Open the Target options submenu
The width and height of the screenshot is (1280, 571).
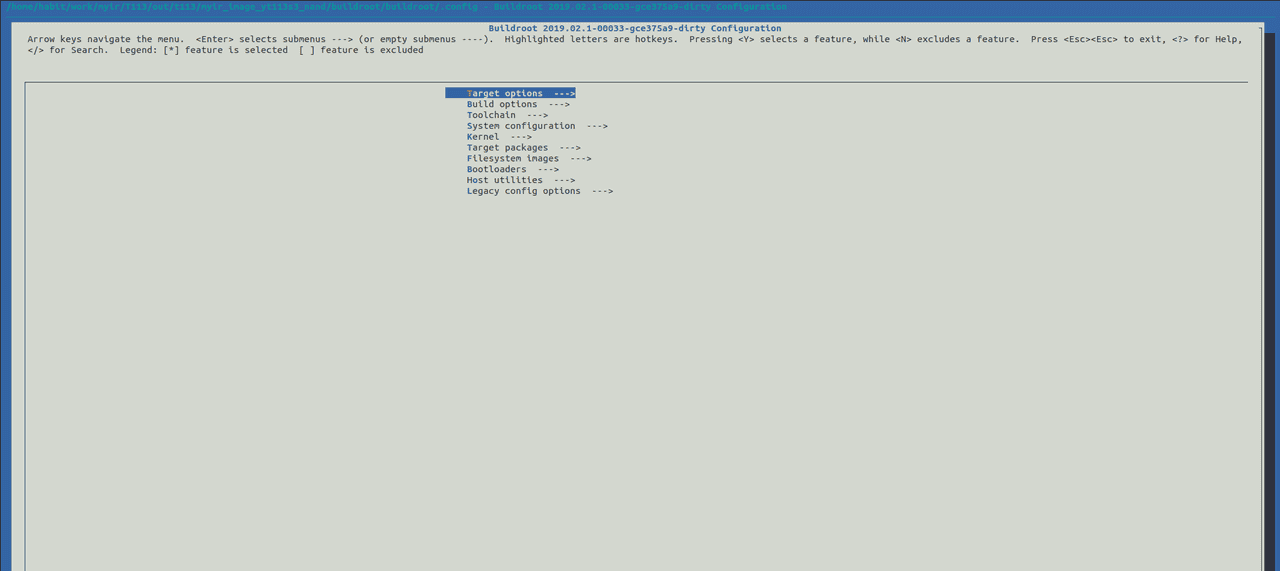510,93
